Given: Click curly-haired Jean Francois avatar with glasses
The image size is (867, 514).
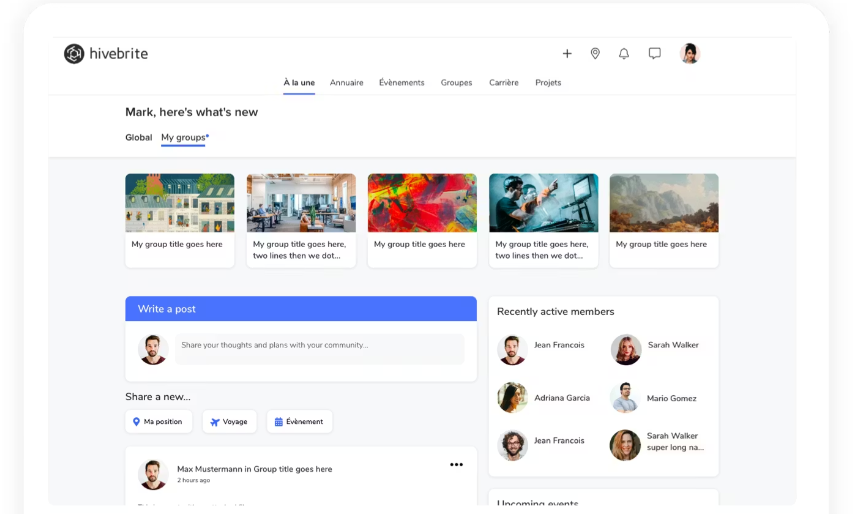Looking at the screenshot, I should coord(513,445).
